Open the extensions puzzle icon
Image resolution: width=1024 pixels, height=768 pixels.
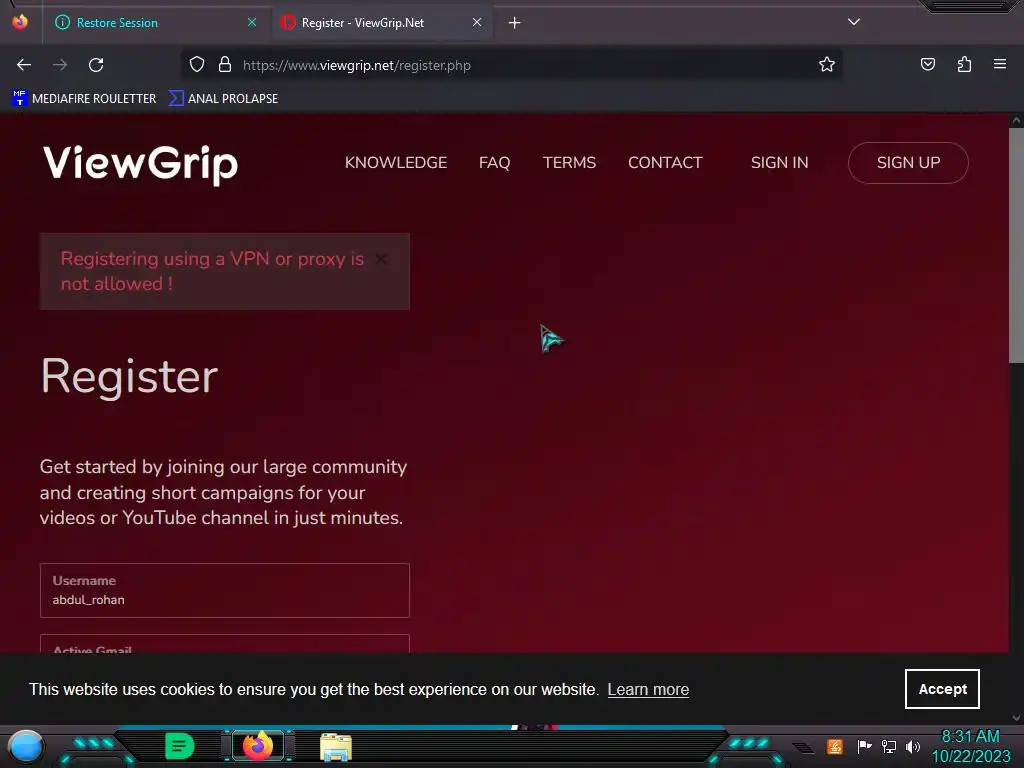(964, 65)
